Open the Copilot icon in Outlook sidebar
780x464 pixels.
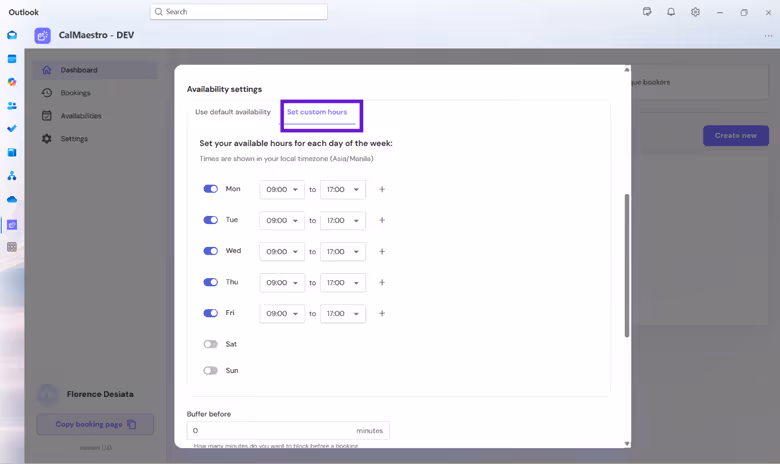(12, 82)
